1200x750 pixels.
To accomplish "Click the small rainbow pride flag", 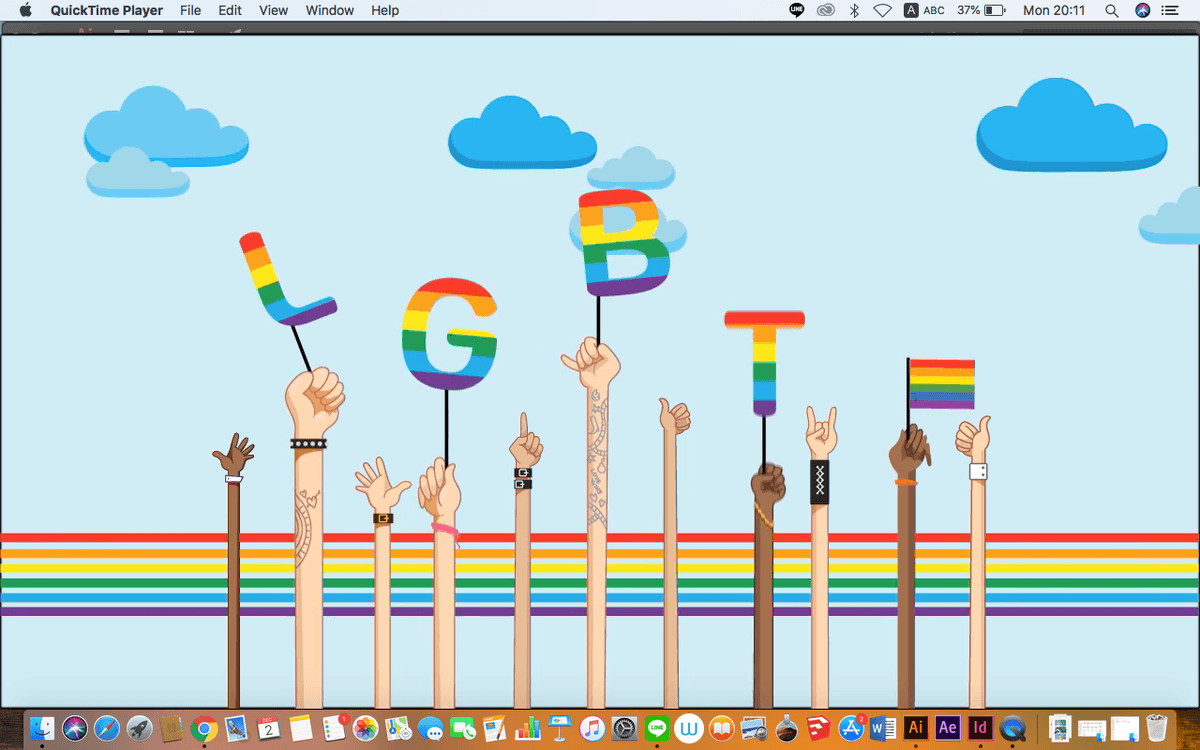I will [941, 384].
